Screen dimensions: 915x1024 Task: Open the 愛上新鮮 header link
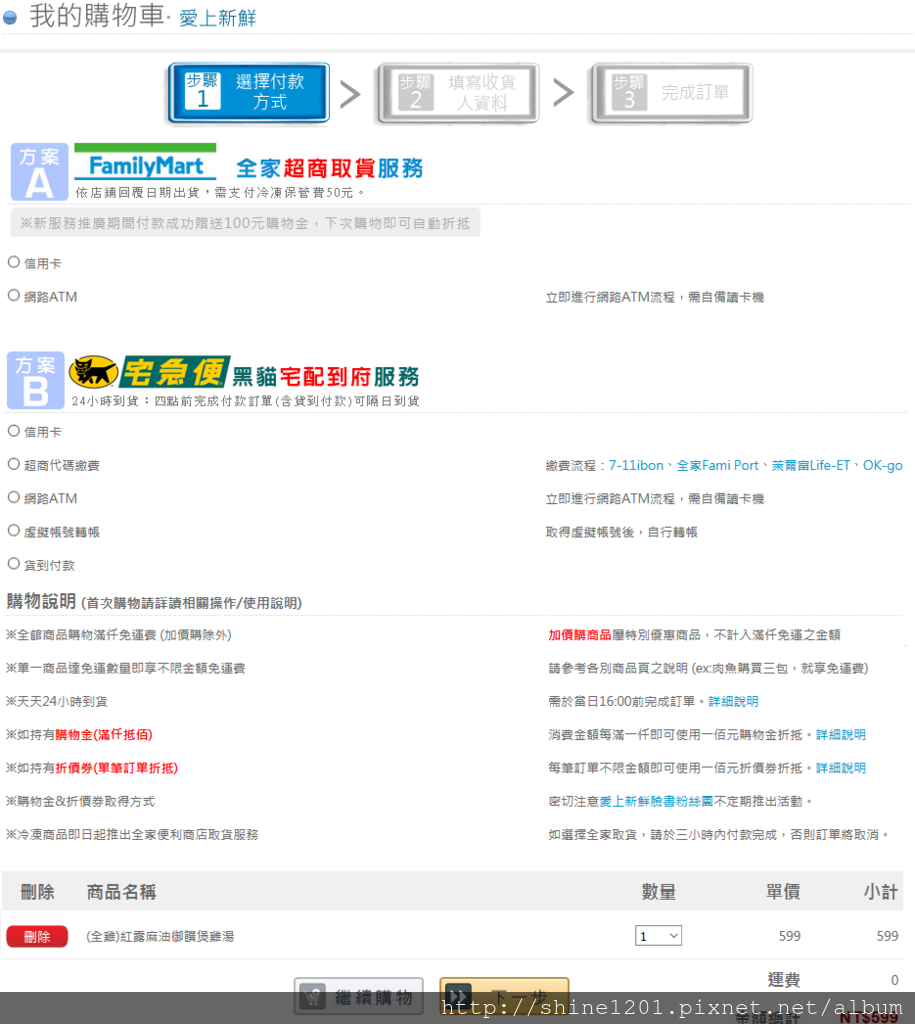(218, 15)
